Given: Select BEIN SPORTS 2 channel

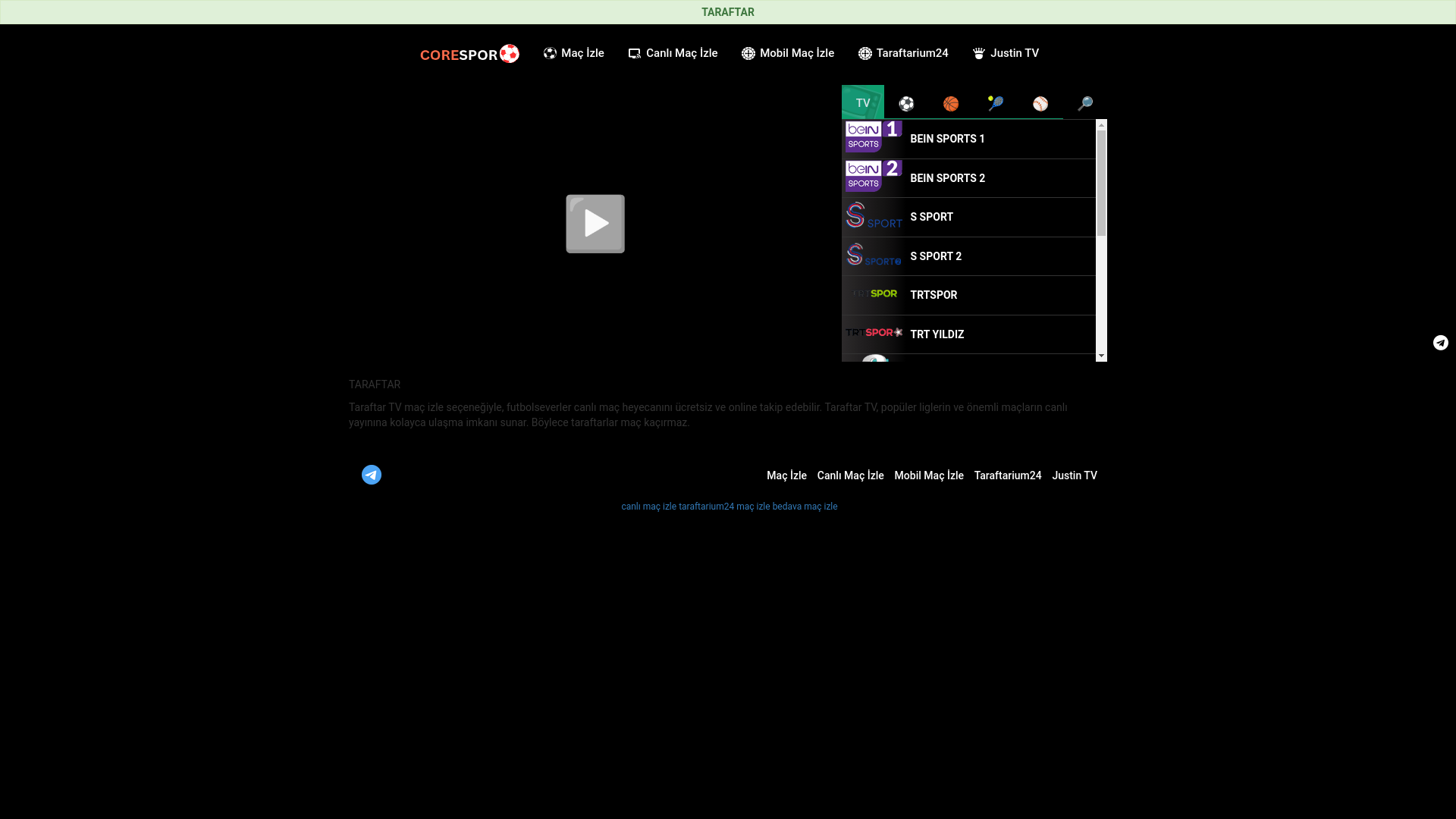Looking at the screenshot, I should click(x=968, y=178).
